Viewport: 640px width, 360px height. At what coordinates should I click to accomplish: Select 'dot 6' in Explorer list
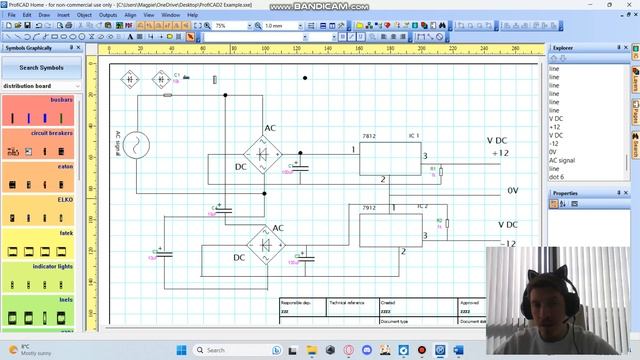556,177
